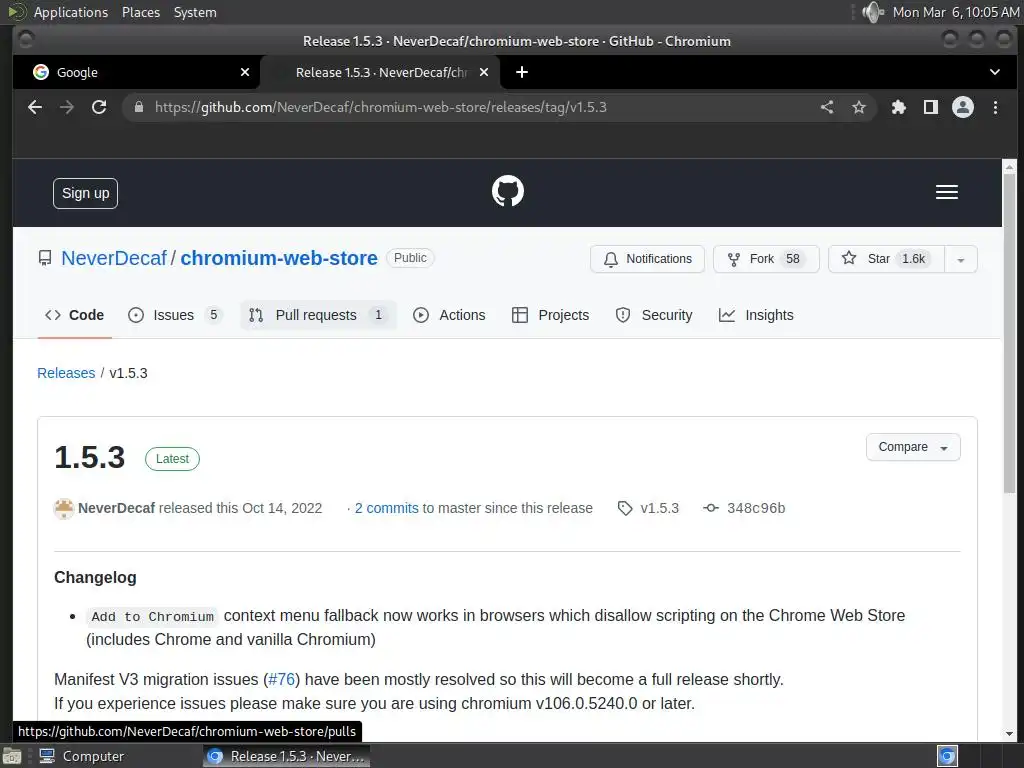The image size is (1024, 768).
Task: Click the Public visibility badge
Action: (x=410, y=258)
